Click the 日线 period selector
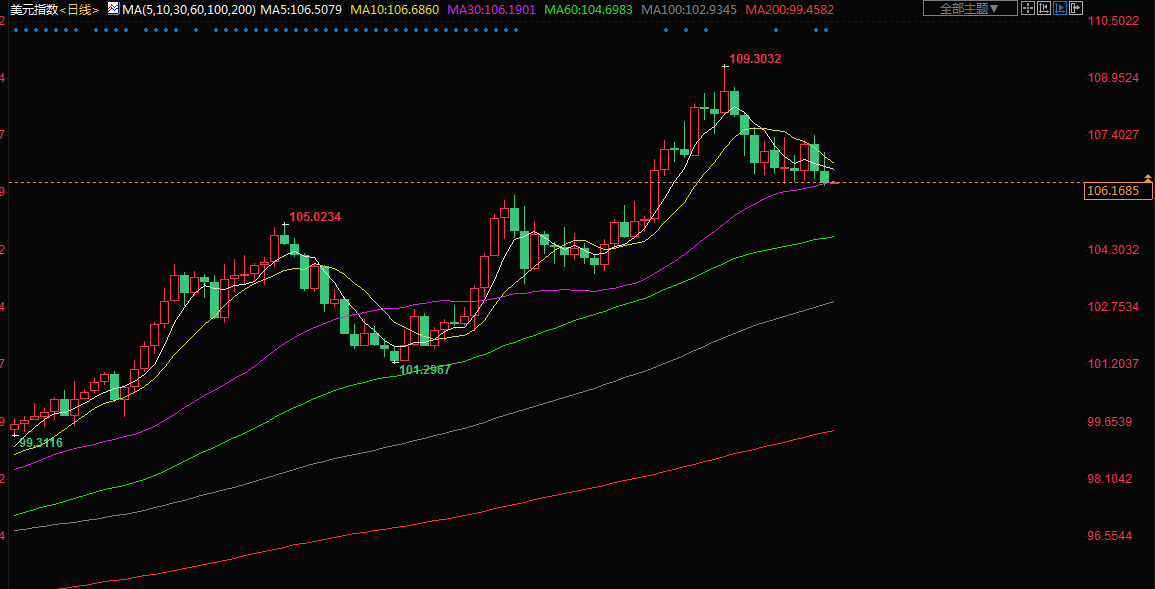1155x589 pixels. [x=81, y=9]
